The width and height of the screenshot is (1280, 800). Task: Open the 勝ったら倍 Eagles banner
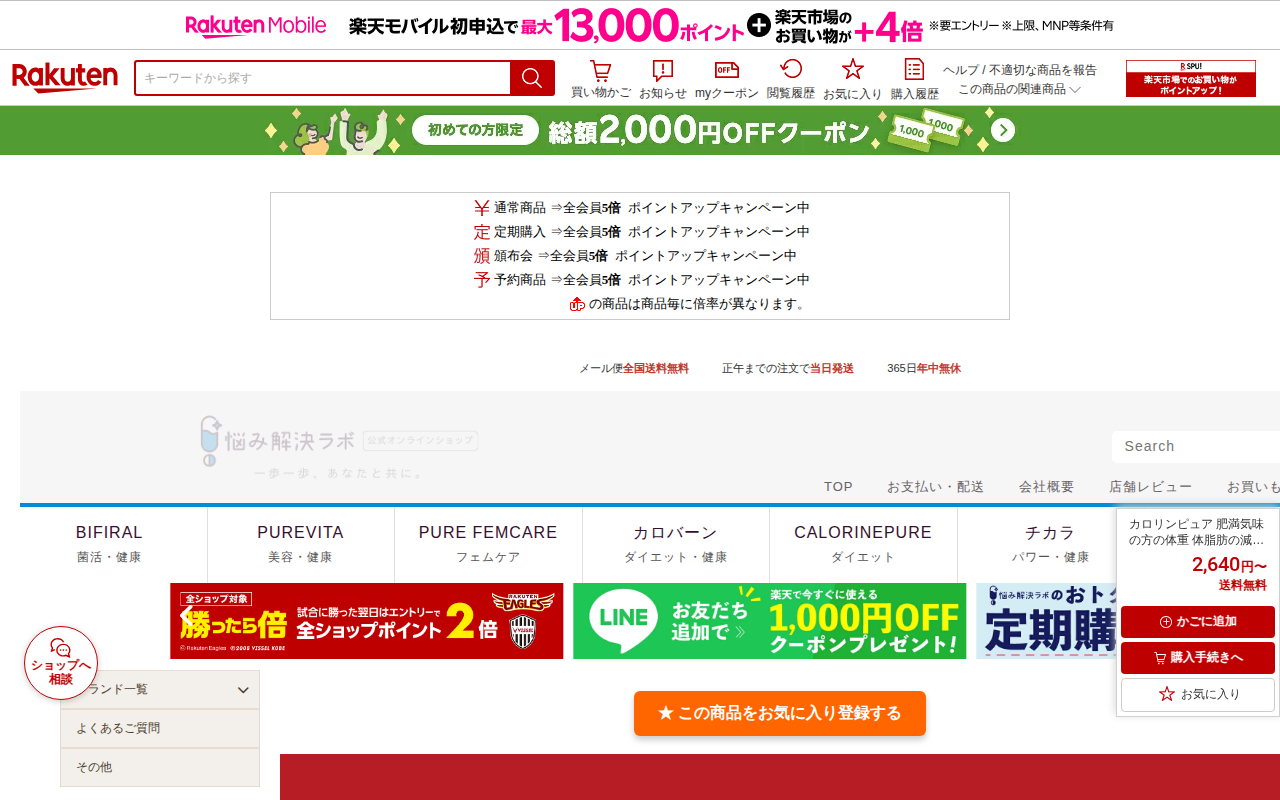click(367, 621)
